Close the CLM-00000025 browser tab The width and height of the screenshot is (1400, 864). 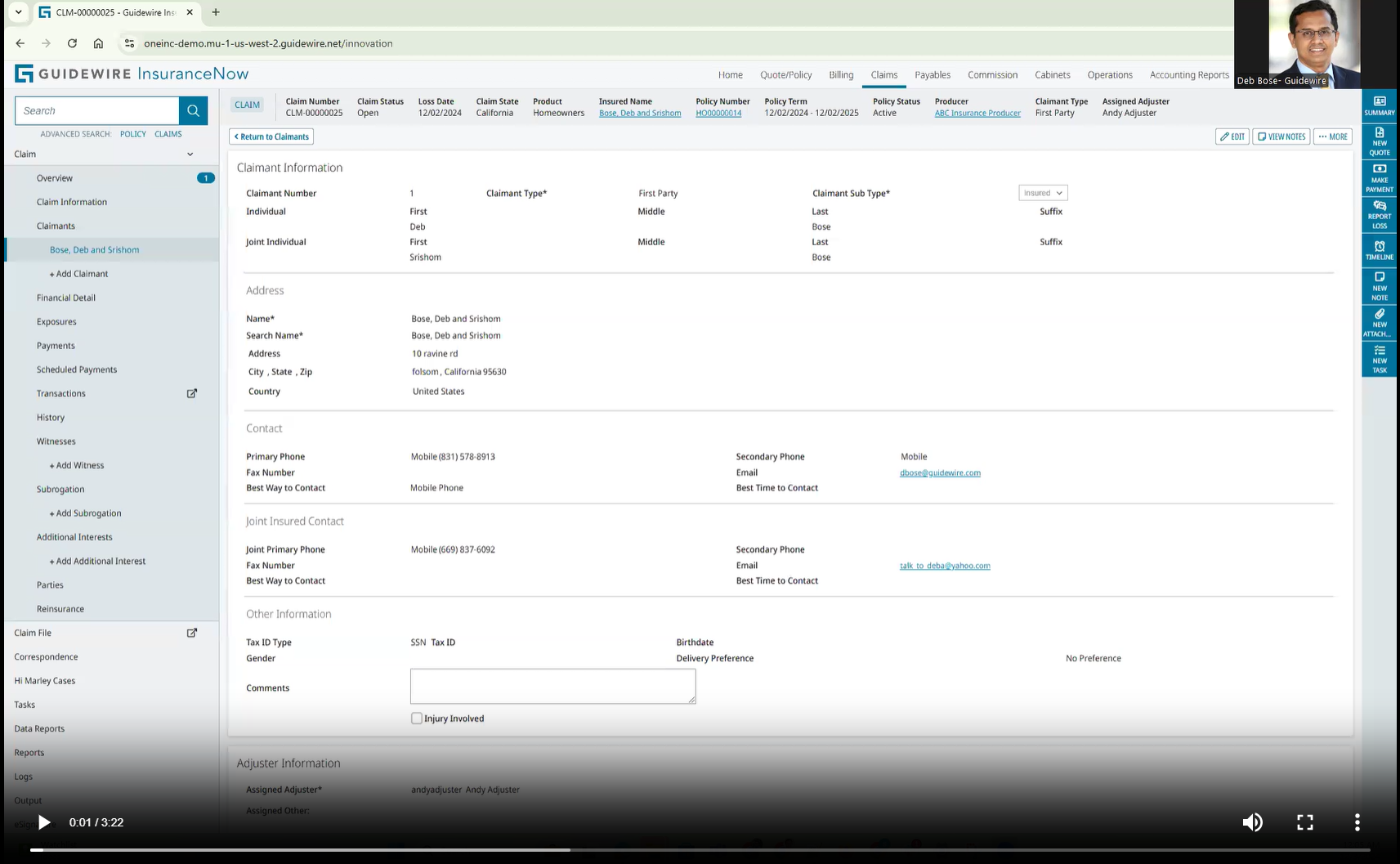point(190,12)
